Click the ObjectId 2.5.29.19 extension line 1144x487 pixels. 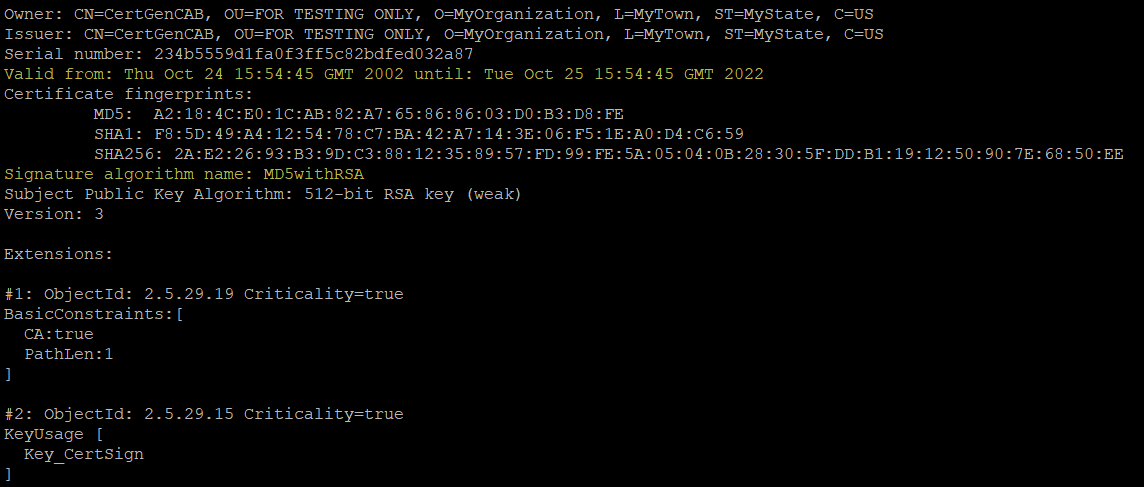203,294
